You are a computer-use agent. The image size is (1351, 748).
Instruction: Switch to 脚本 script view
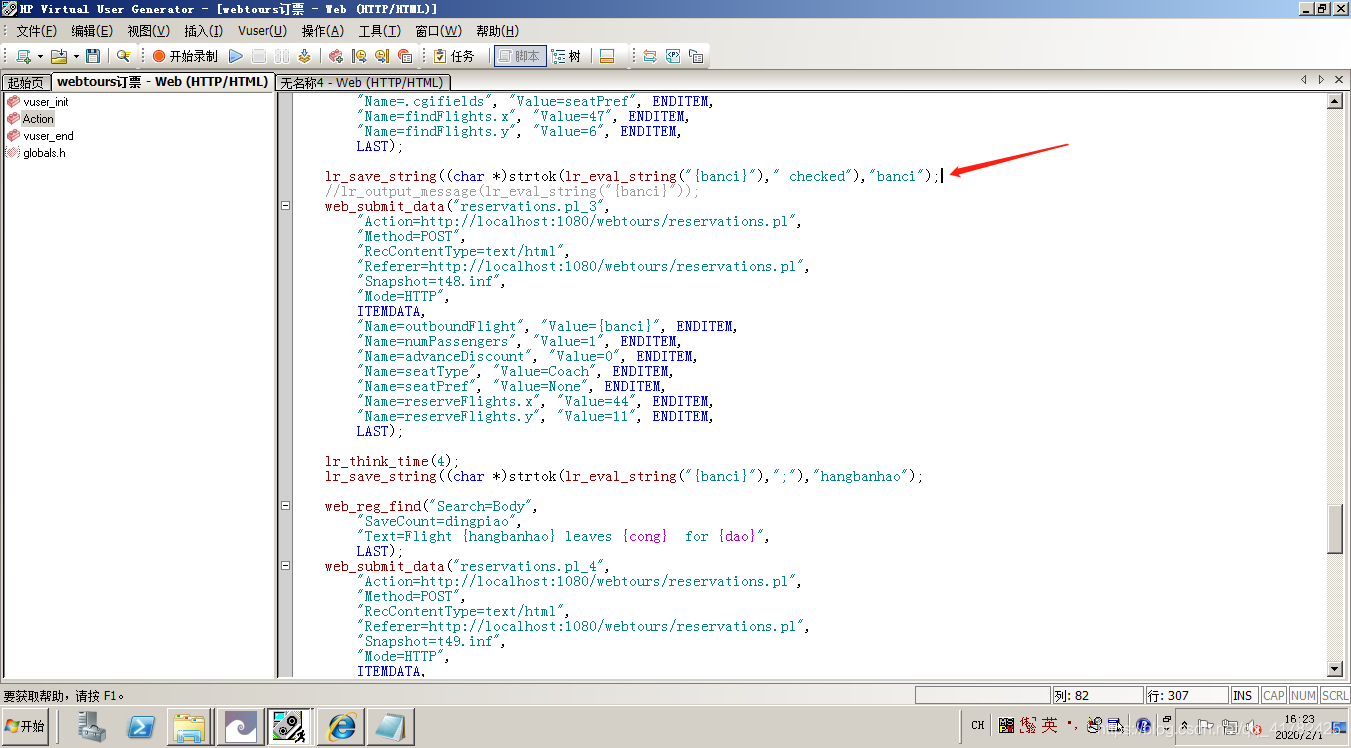(519, 56)
